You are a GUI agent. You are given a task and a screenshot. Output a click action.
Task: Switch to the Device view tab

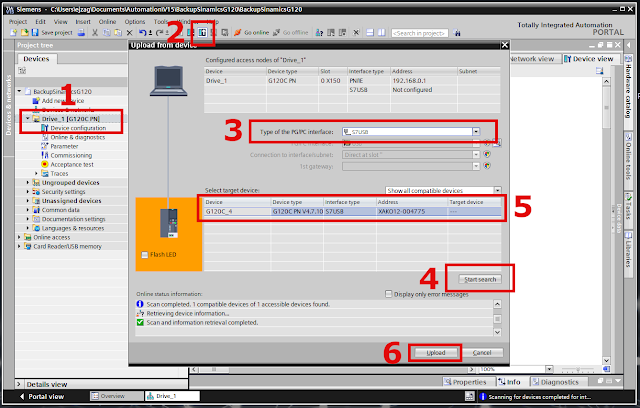591,59
